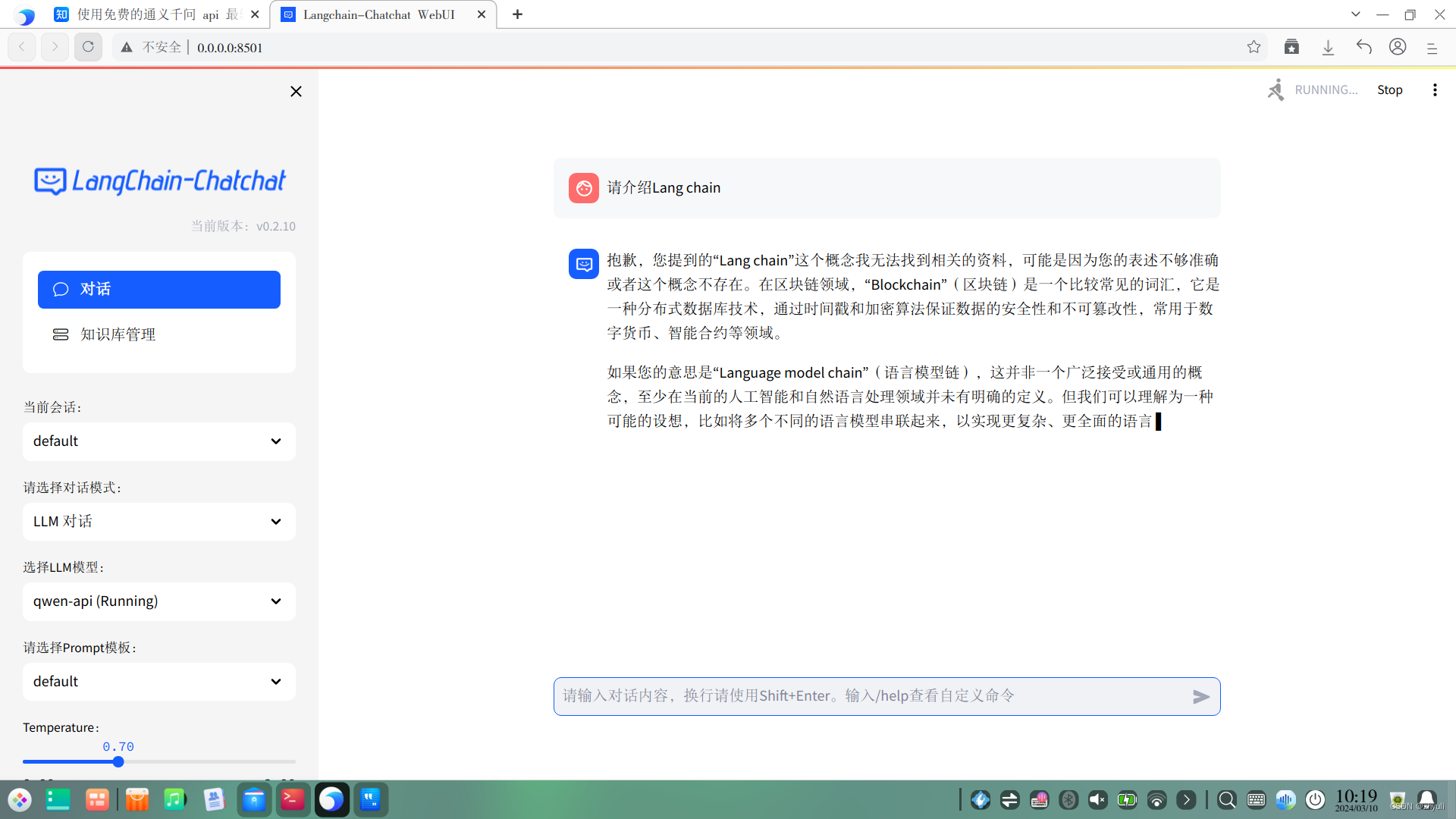Click the 当前版本：v0.2.10 text
This screenshot has width=1456, height=819.
coord(243,226)
